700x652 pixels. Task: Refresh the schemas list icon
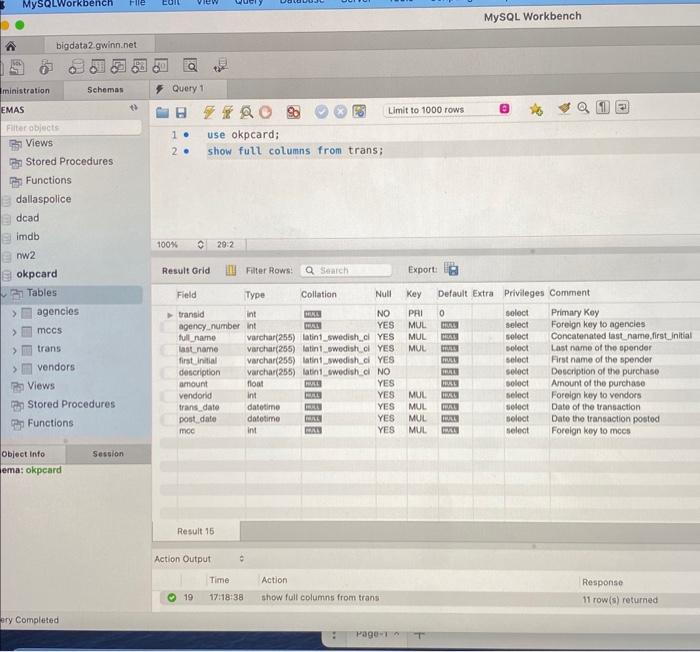(x=133, y=108)
